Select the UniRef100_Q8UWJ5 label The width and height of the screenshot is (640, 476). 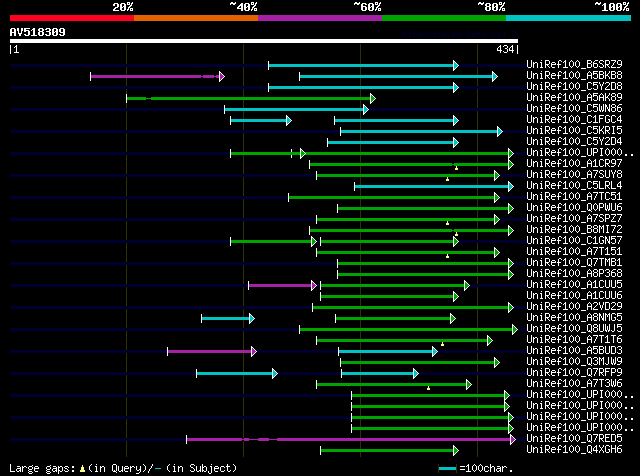click(574, 329)
